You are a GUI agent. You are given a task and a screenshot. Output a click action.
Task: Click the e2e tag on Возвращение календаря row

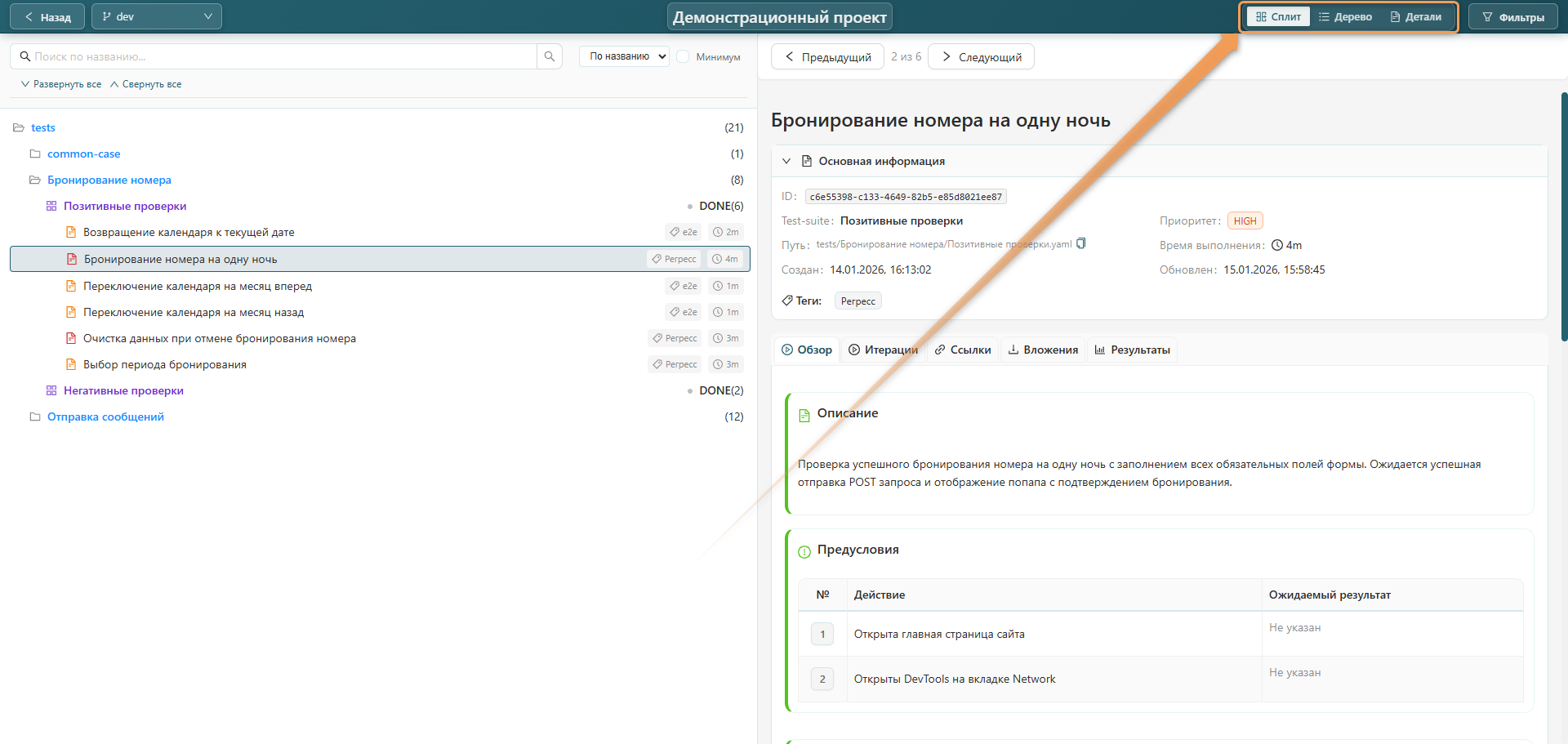[684, 233]
